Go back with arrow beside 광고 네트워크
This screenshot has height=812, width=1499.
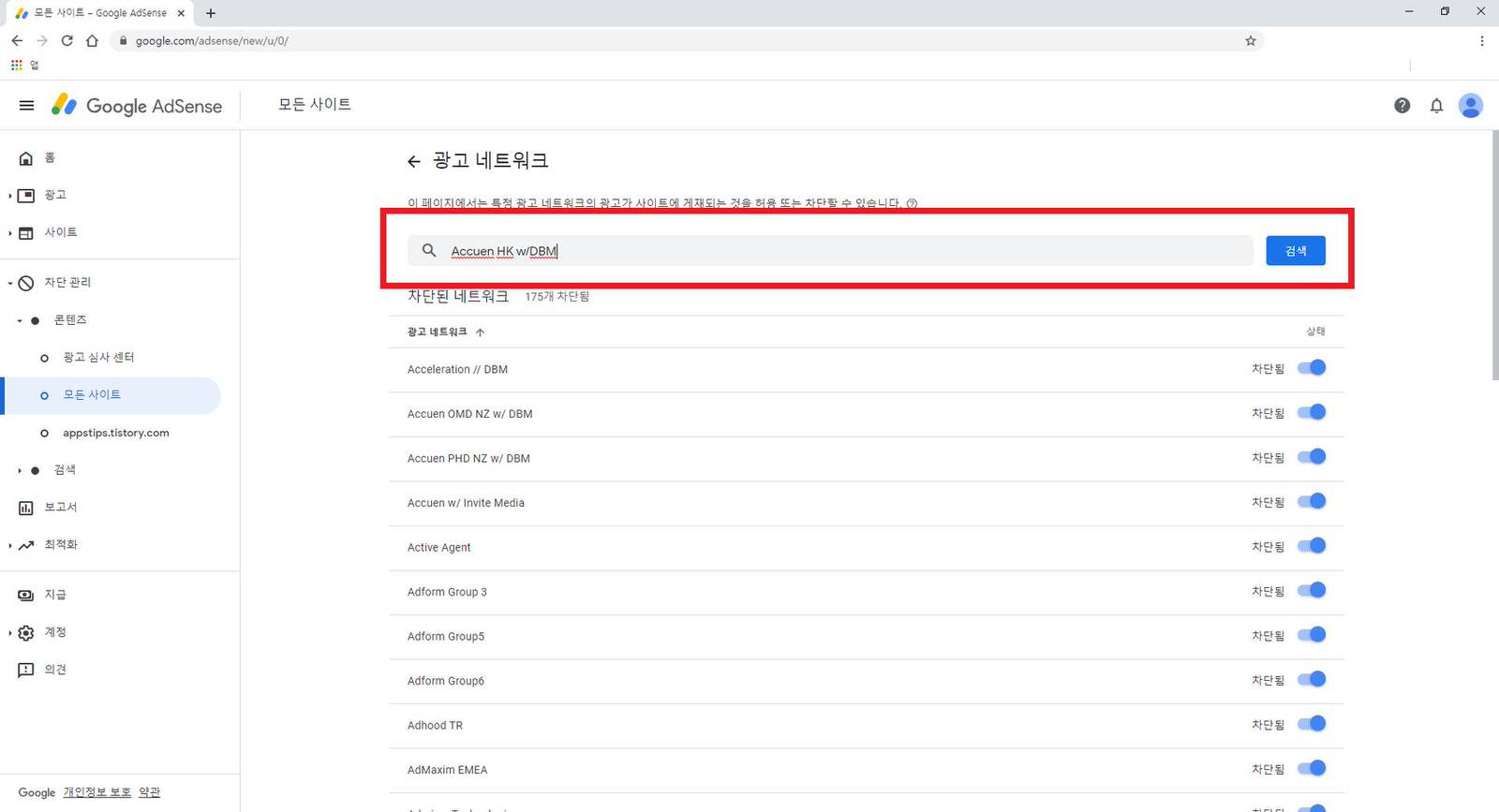pos(414,162)
